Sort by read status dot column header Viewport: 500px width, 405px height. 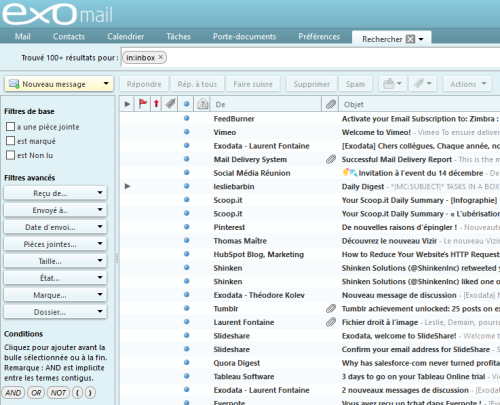tap(187, 104)
